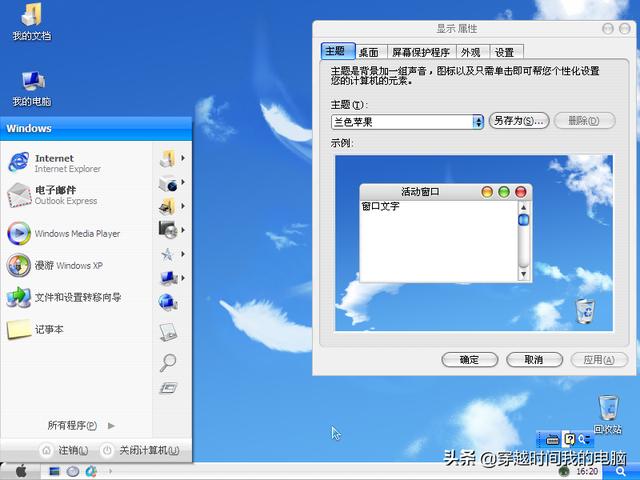640x480 pixels.
Task: Expand the media disc submenu arrow
Action: click(183, 230)
